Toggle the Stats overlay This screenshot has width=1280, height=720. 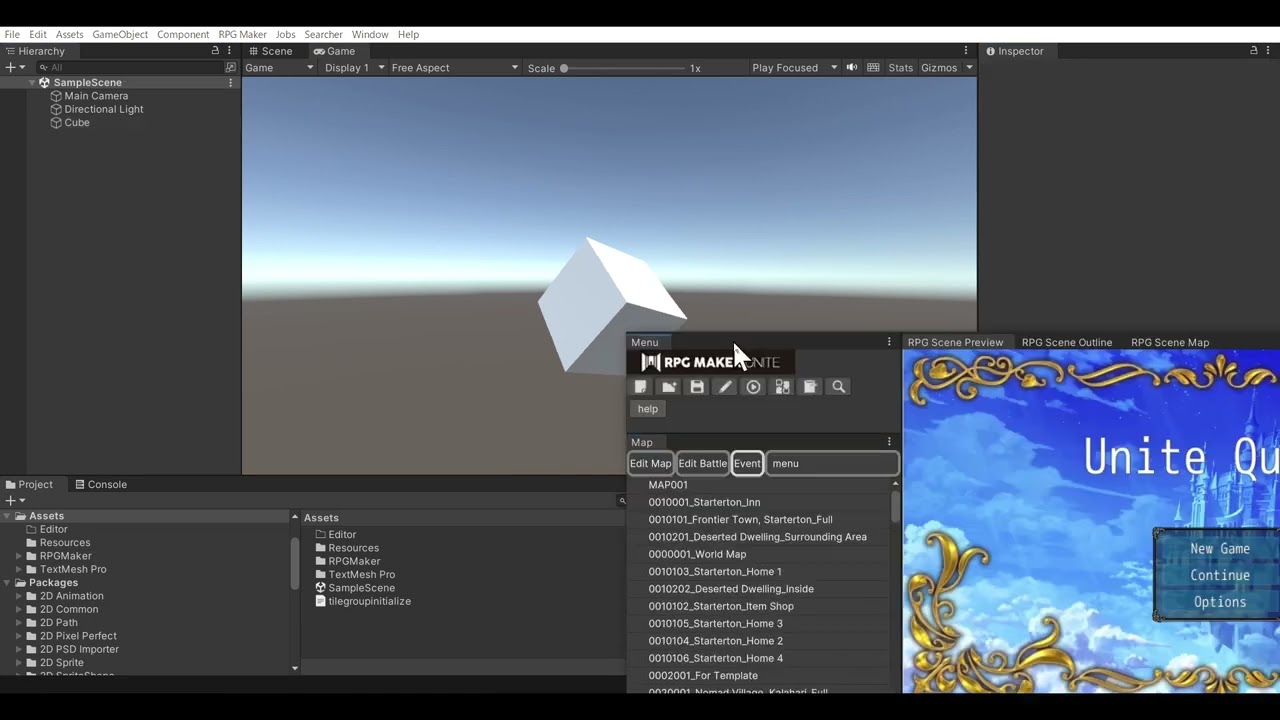pos(900,68)
